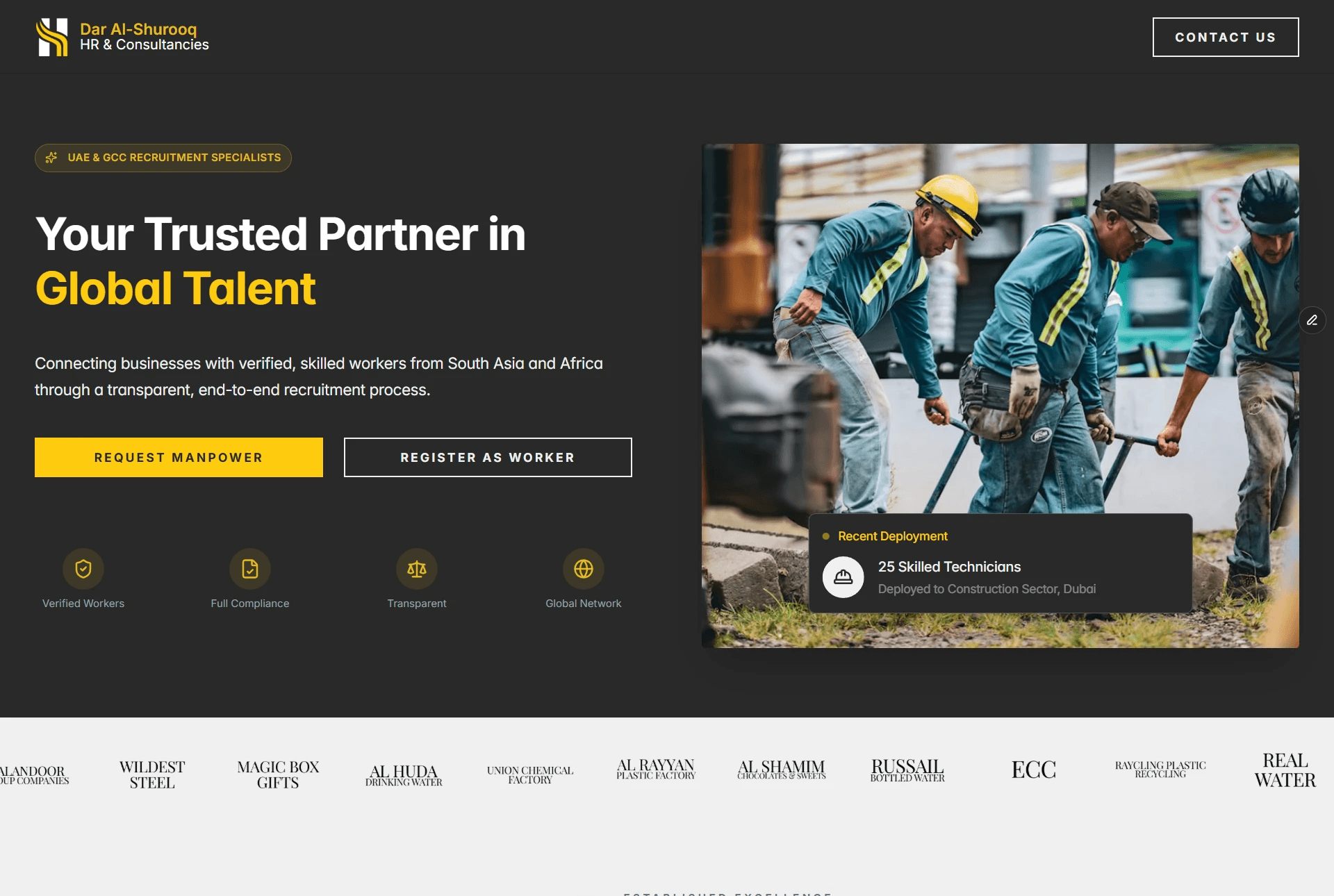This screenshot has height=896, width=1334.
Task: Click the Dar Al-Shurooq logo icon
Action: pyautogui.click(x=52, y=37)
